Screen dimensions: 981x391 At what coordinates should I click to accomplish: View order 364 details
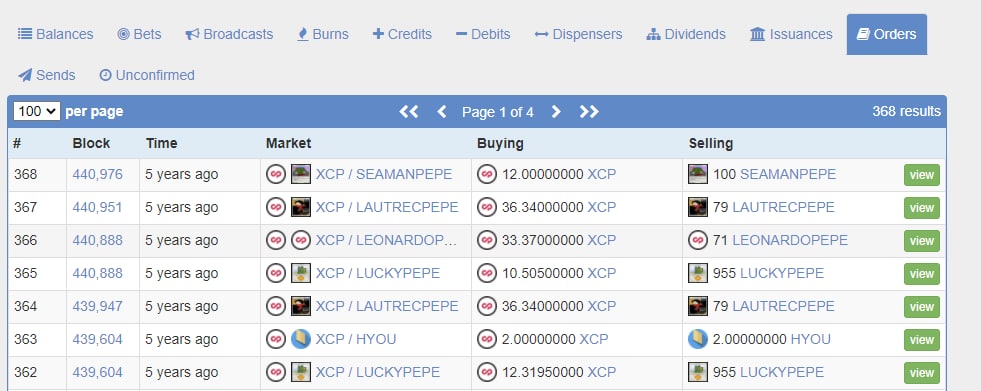click(922, 307)
